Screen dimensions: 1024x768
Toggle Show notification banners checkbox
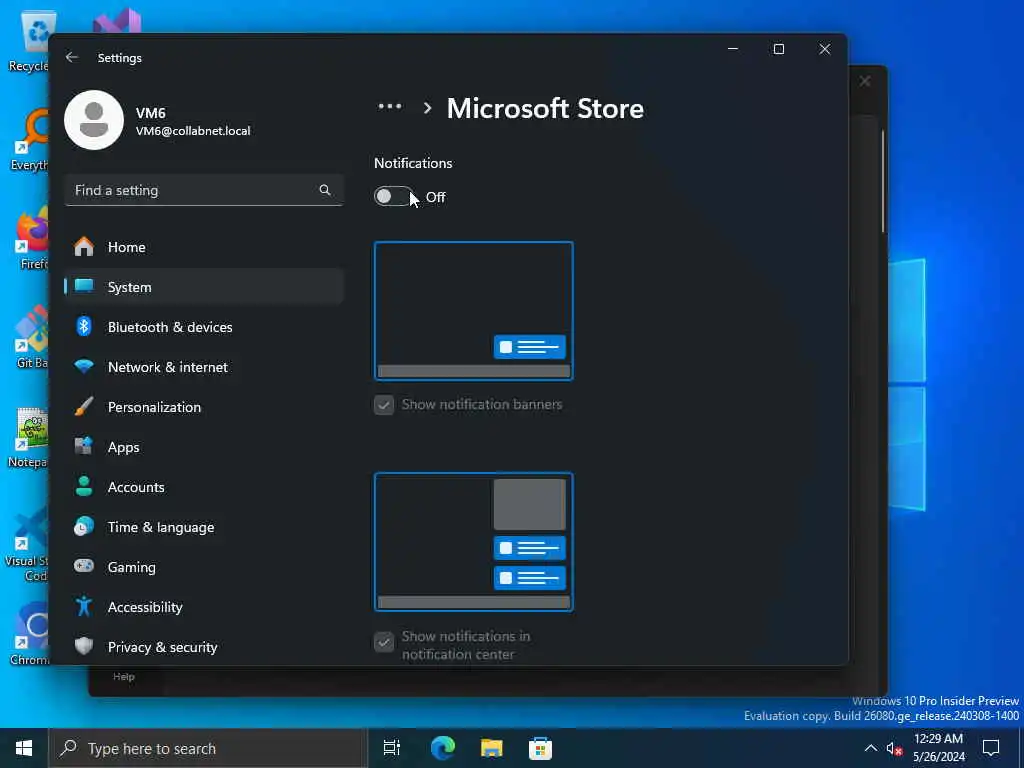pos(384,405)
